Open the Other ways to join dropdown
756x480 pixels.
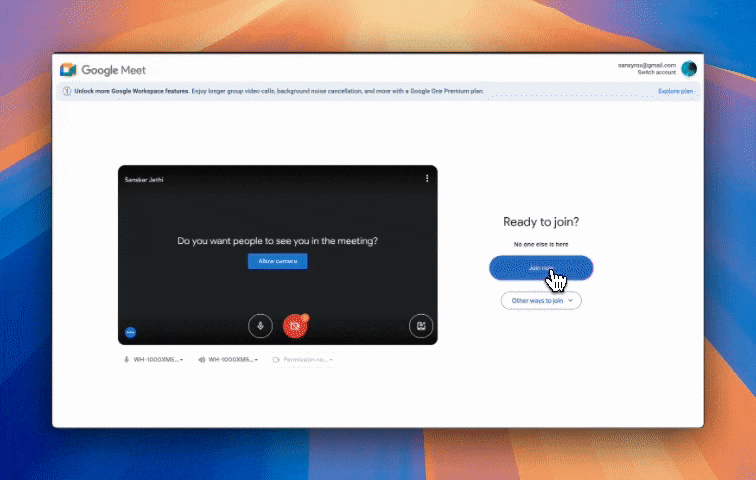pyautogui.click(x=541, y=300)
